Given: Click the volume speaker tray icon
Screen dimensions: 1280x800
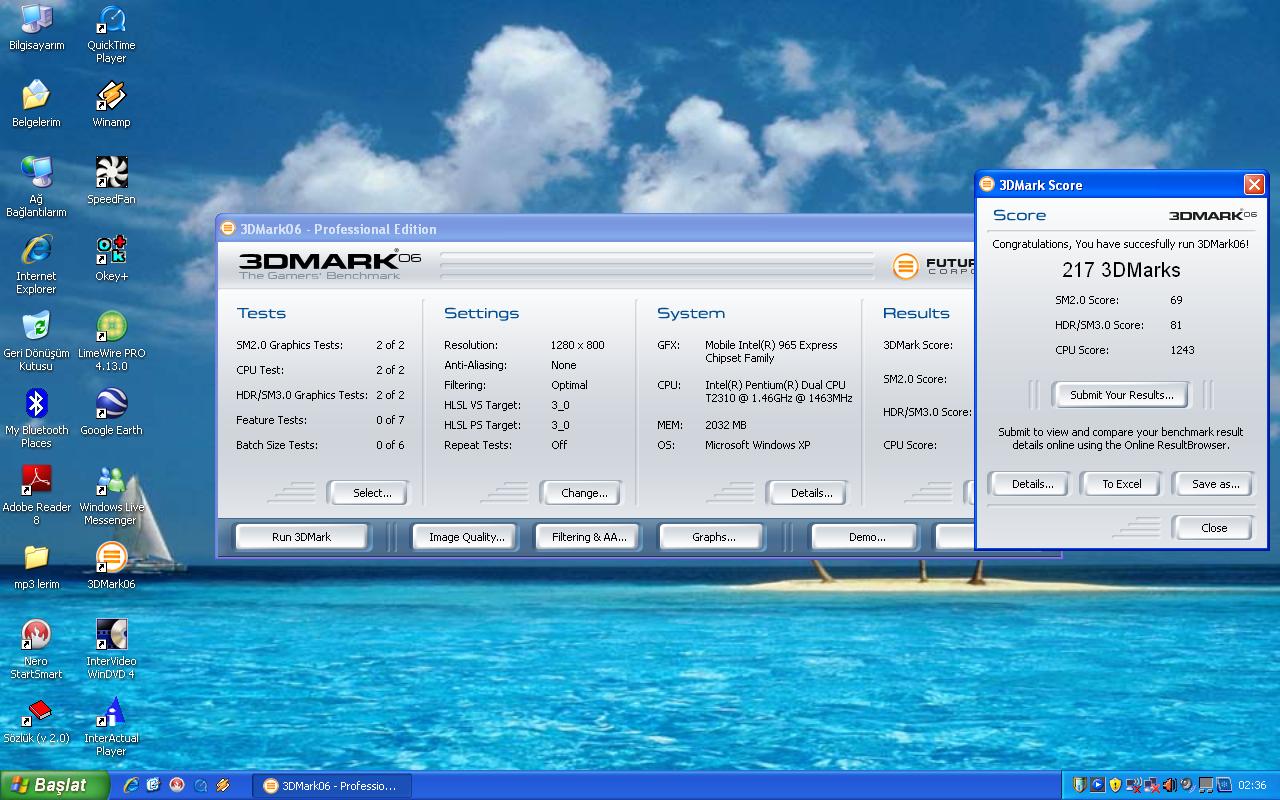Looking at the screenshot, I should [x=1170, y=785].
